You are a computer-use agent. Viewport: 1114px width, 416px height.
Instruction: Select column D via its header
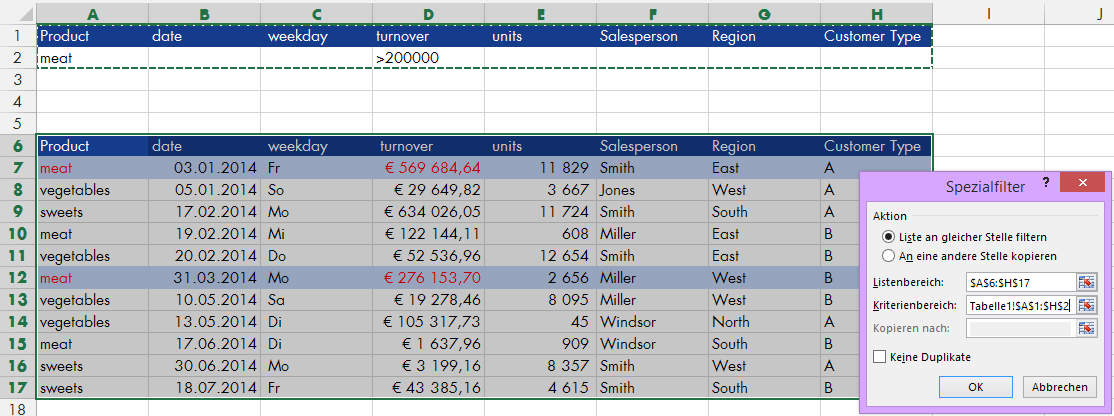[x=427, y=13]
